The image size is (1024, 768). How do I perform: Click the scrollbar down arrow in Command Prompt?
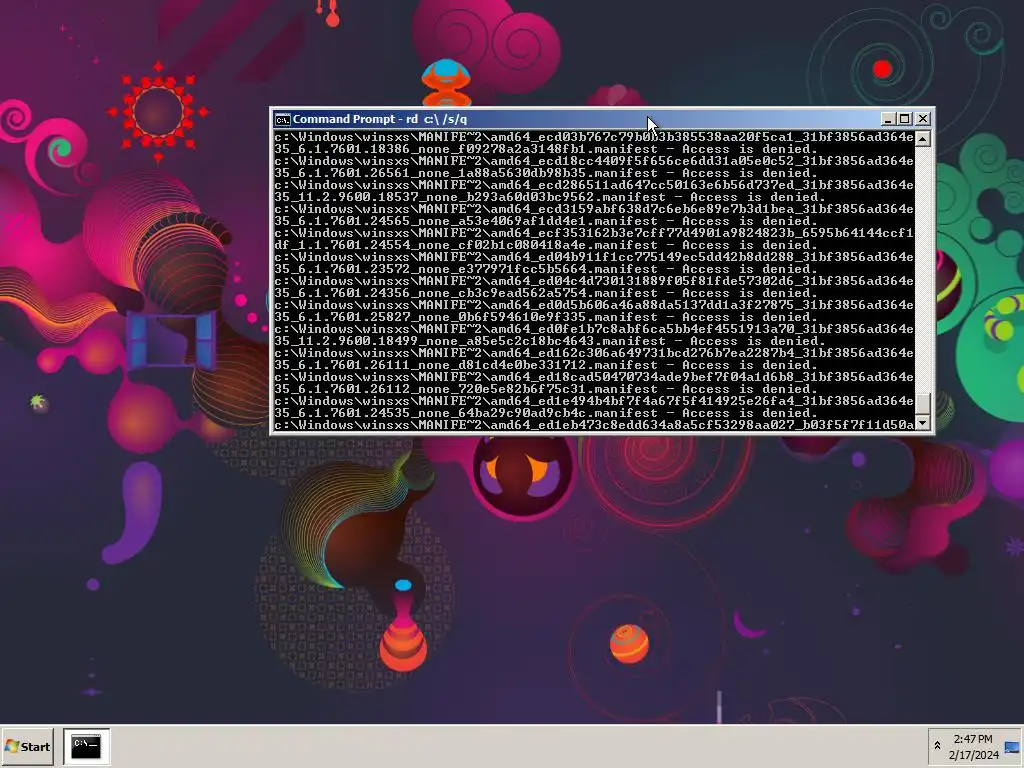point(922,423)
